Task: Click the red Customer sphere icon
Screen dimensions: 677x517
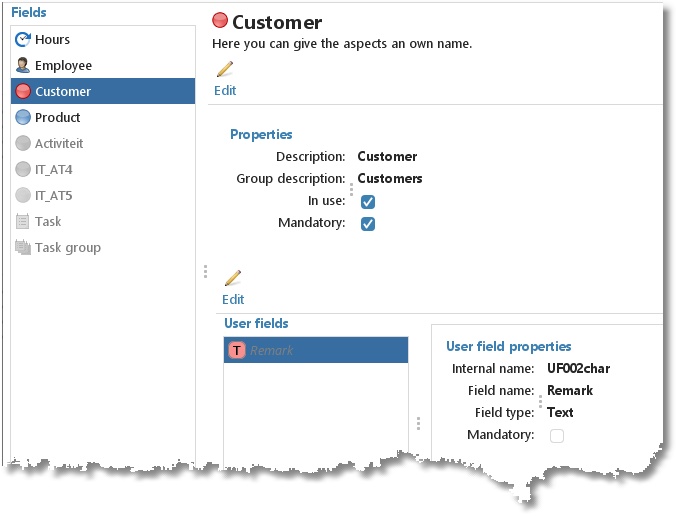Action: tap(23, 92)
